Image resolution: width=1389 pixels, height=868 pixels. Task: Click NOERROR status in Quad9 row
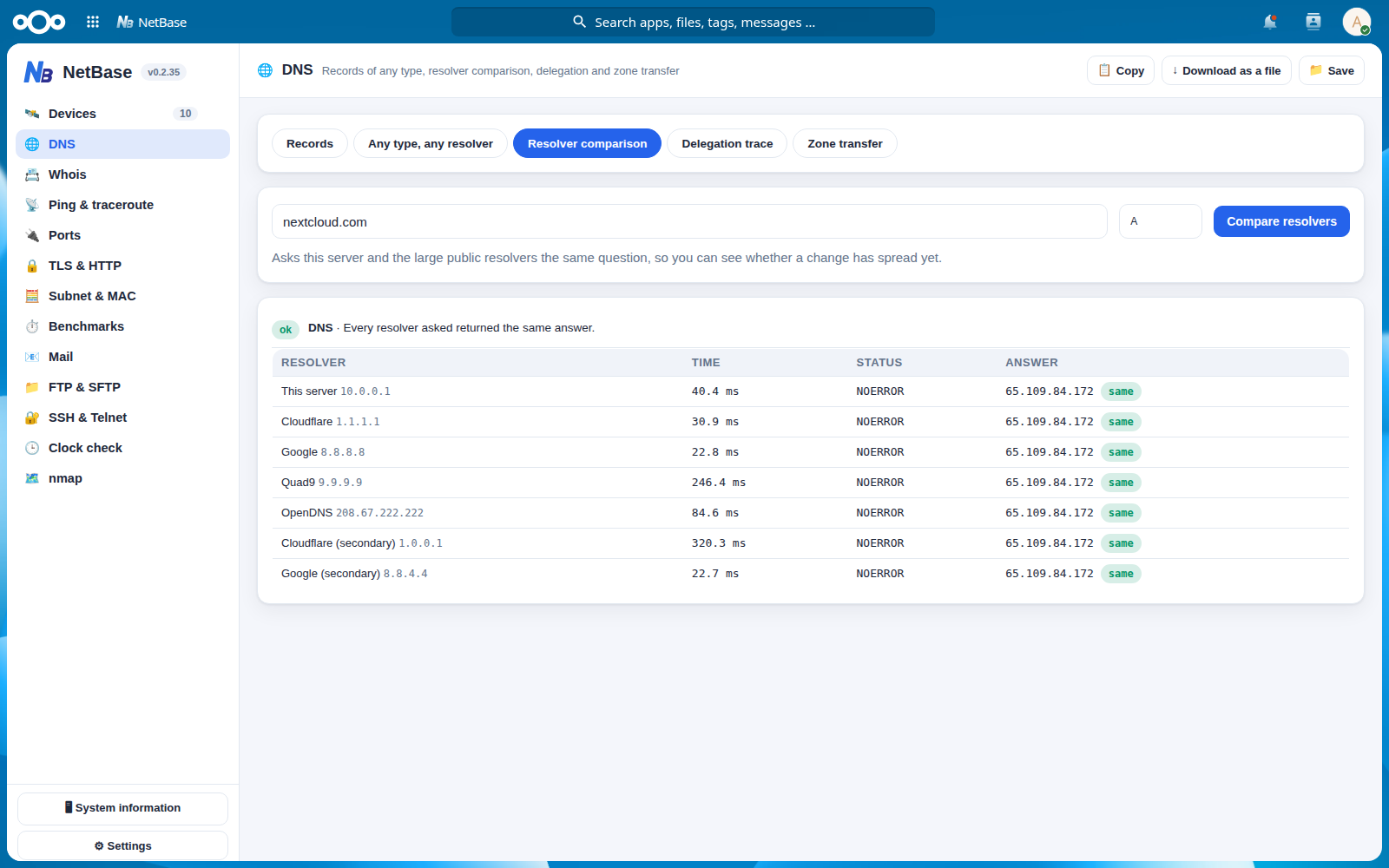pyautogui.click(x=880, y=483)
